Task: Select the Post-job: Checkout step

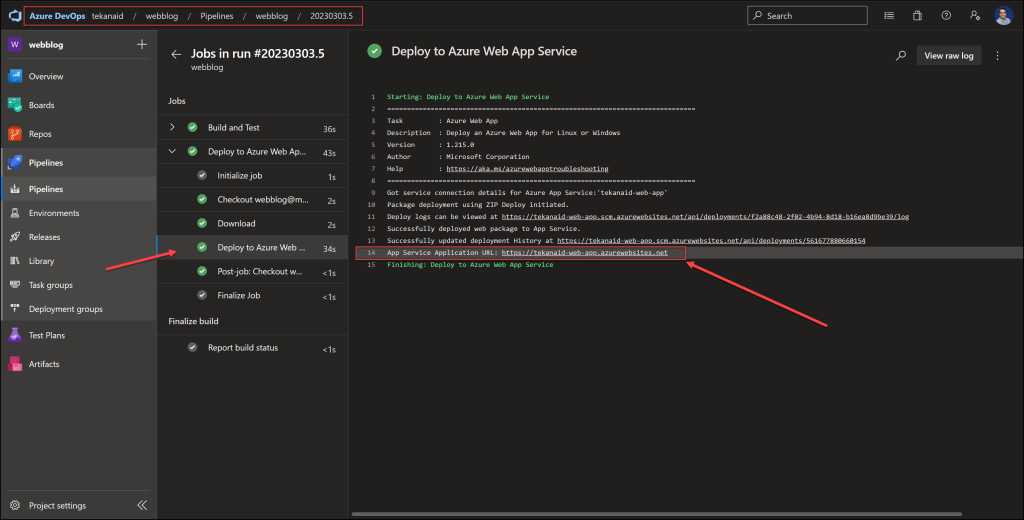Action: point(253,271)
